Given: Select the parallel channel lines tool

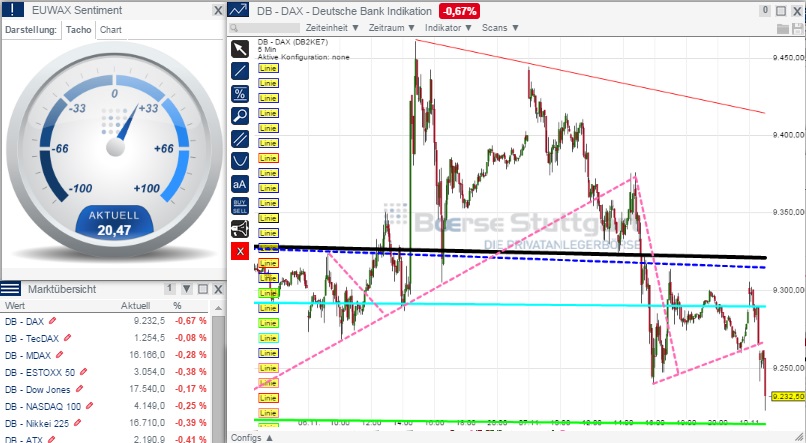Looking at the screenshot, I should coord(240,139).
